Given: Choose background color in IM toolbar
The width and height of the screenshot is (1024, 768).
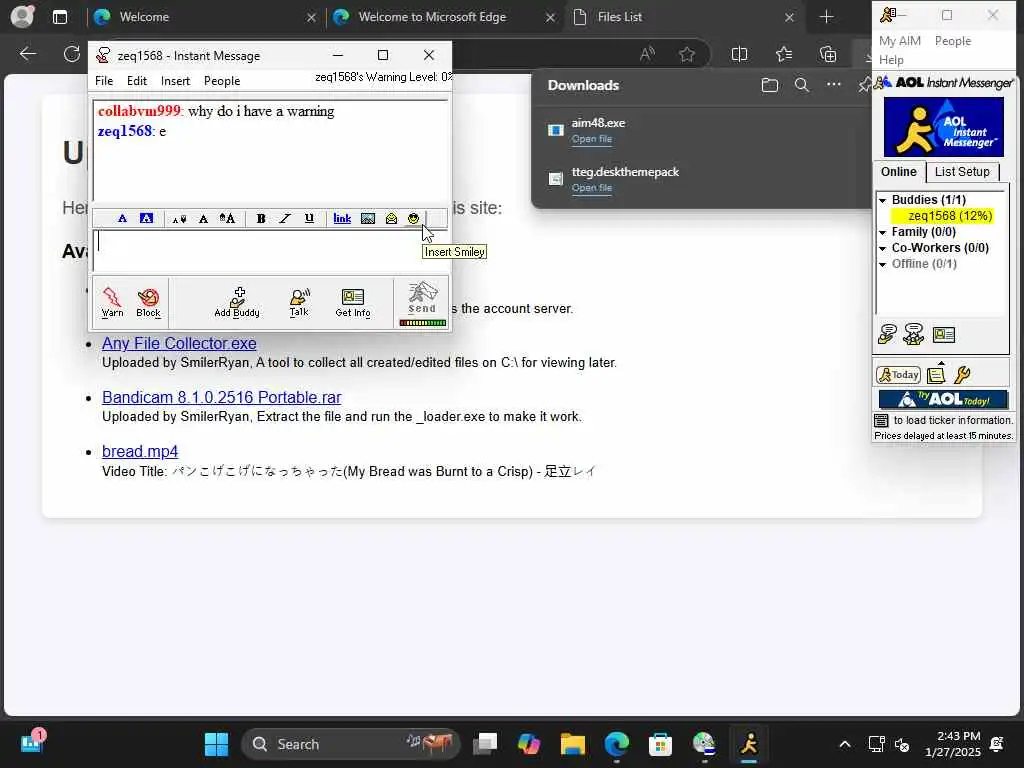Looking at the screenshot, I should (x=146, y=218).
